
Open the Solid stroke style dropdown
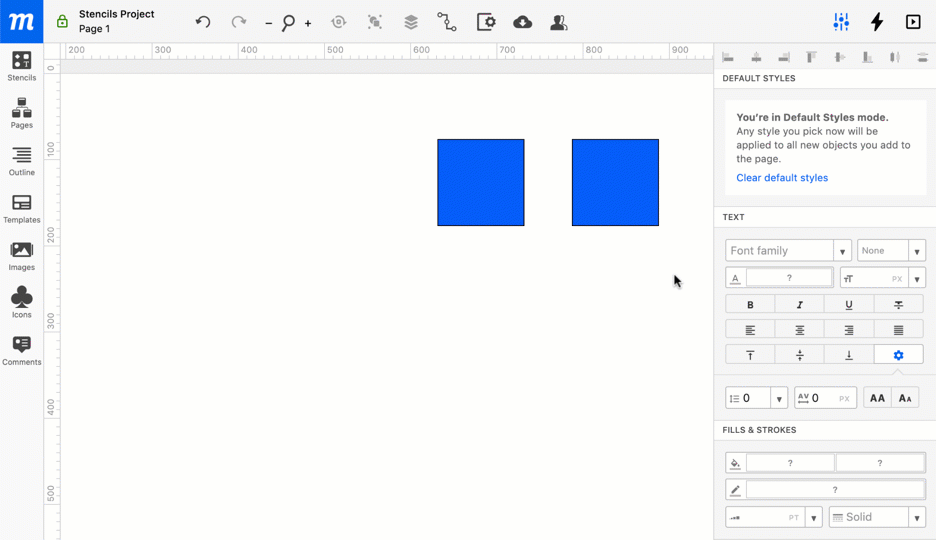(877, 517)
